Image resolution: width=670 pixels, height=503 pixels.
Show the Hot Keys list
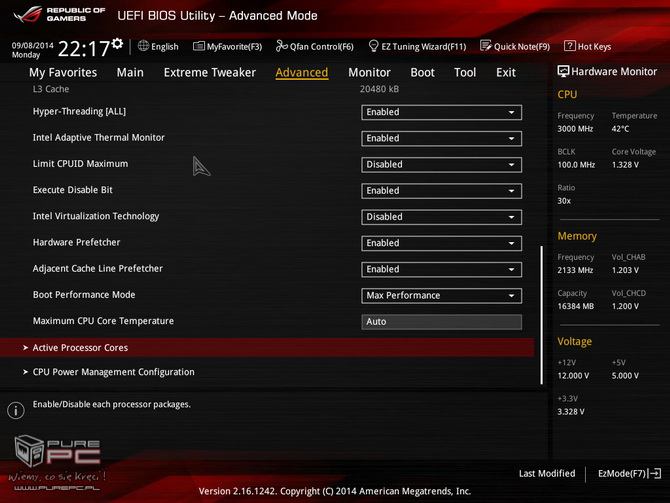tap(588, 46)
